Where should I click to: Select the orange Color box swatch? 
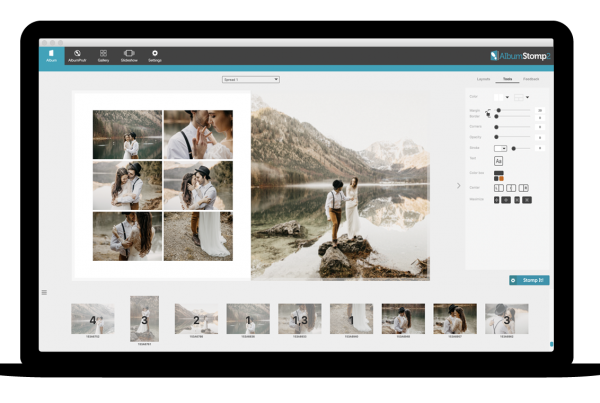(x=501, y=179)
